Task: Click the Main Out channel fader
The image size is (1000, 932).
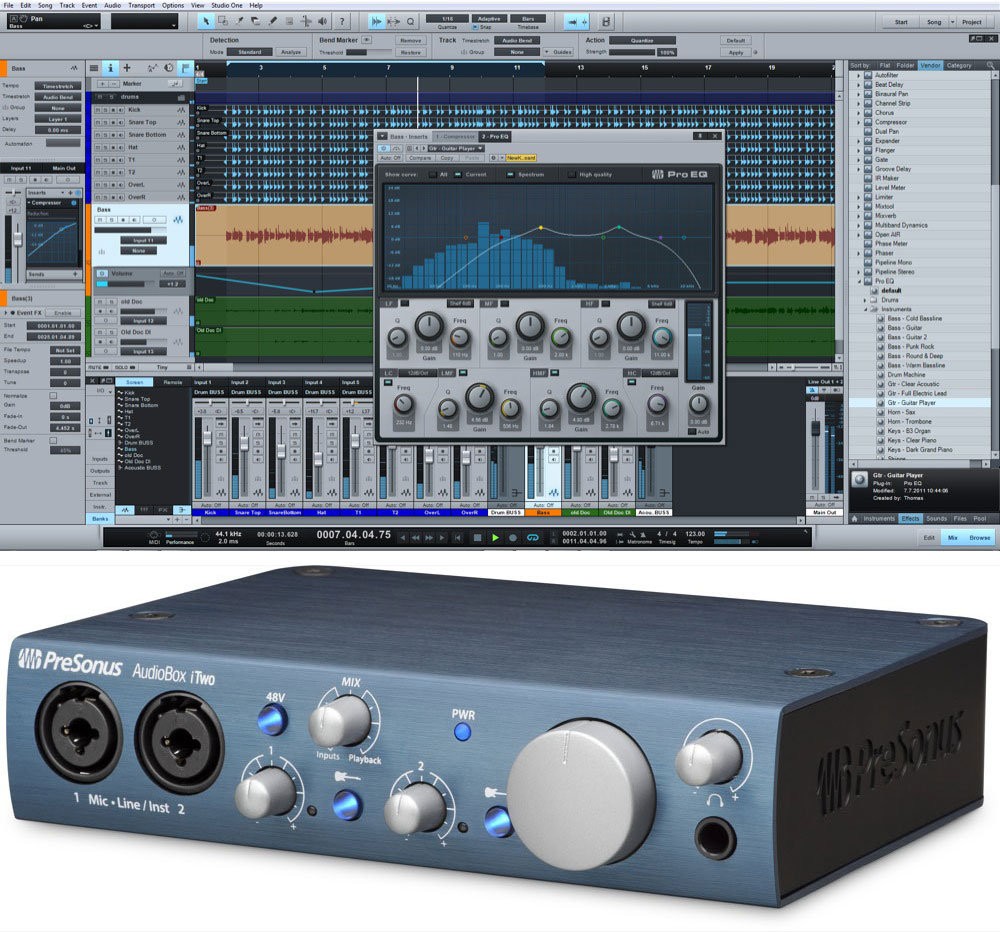Action: coord(815,428)
